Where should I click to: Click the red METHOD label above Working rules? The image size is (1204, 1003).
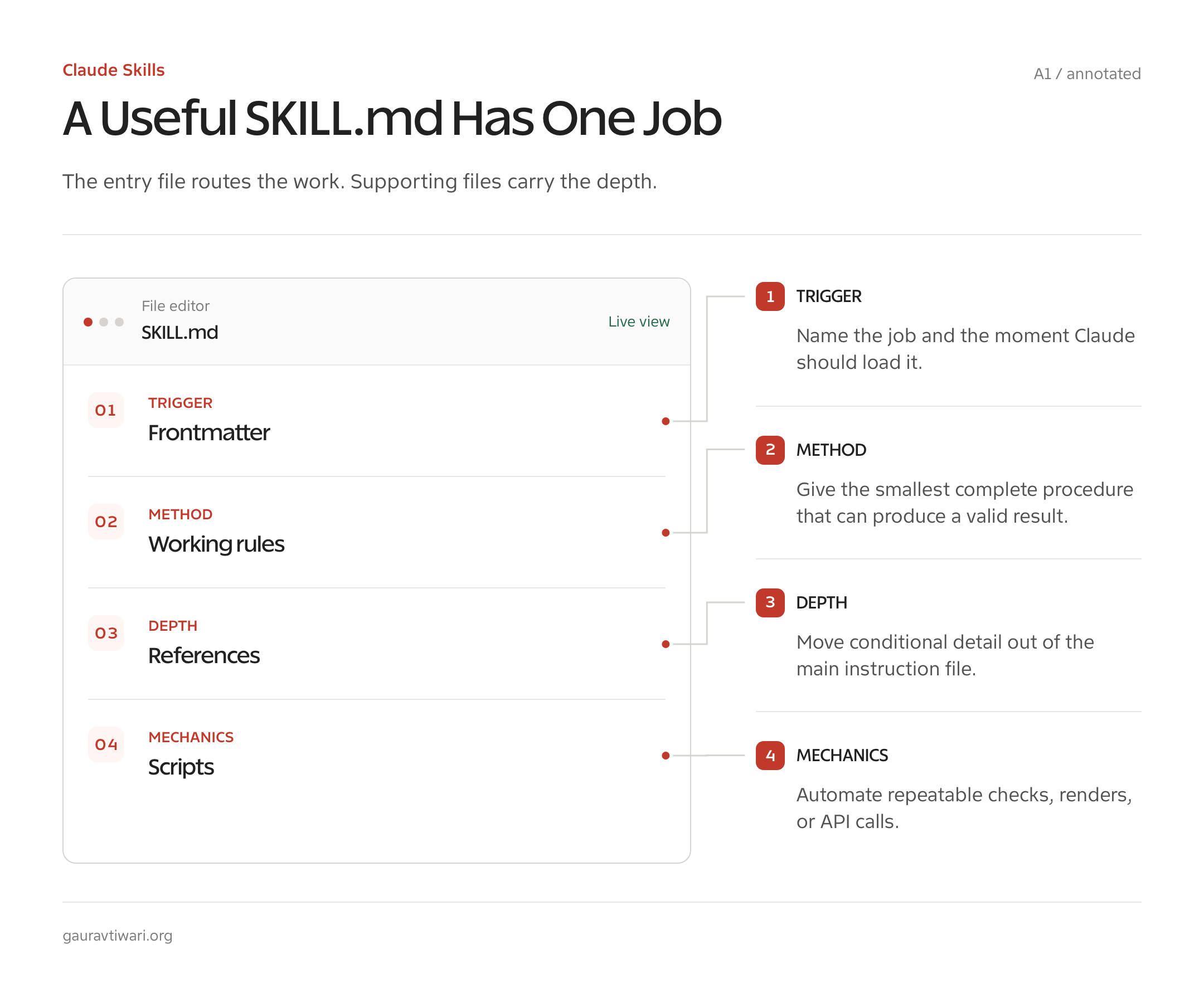pyautogui.click(x=180, y=514)
